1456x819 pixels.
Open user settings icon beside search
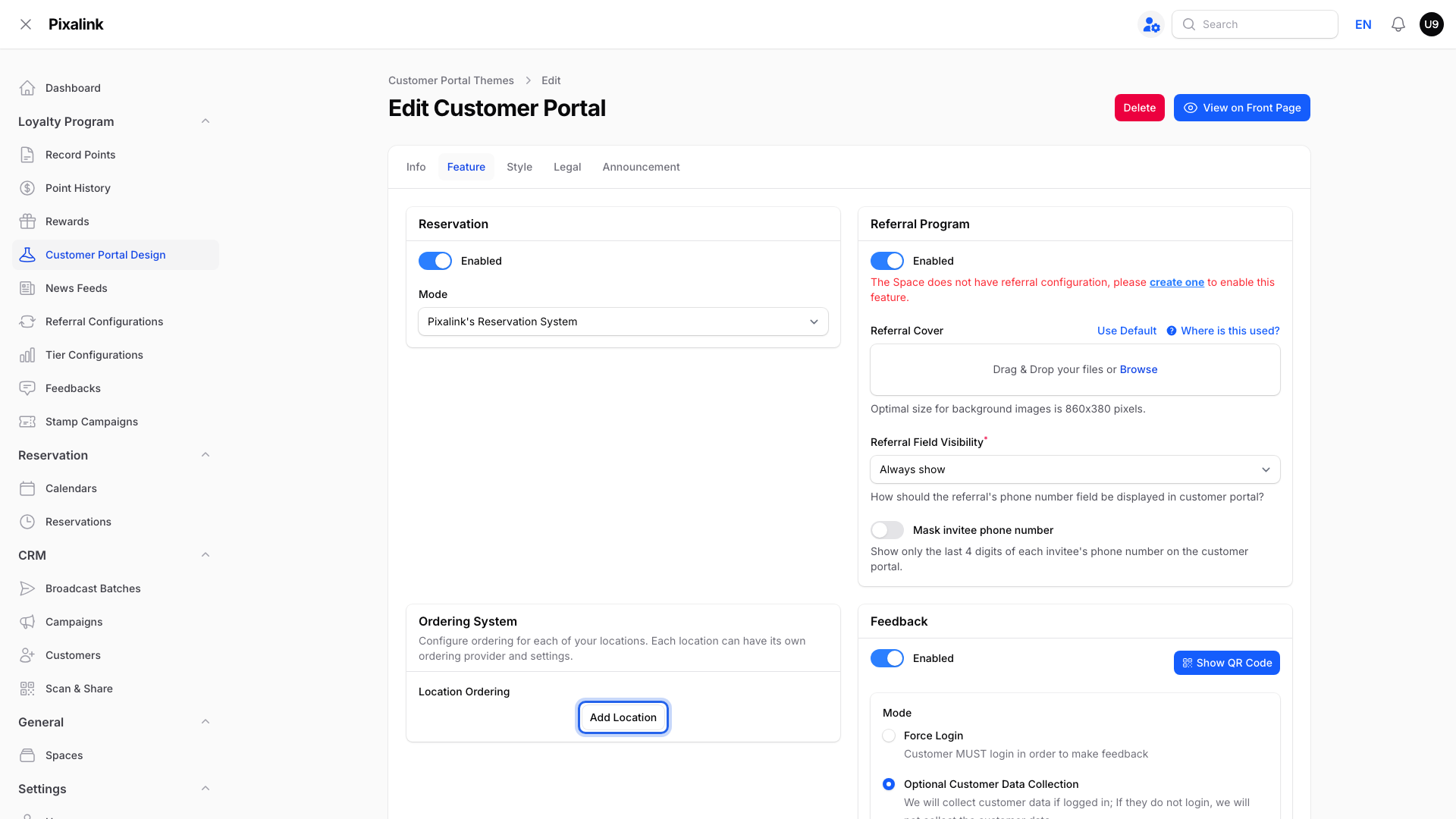click(1151, 24)
